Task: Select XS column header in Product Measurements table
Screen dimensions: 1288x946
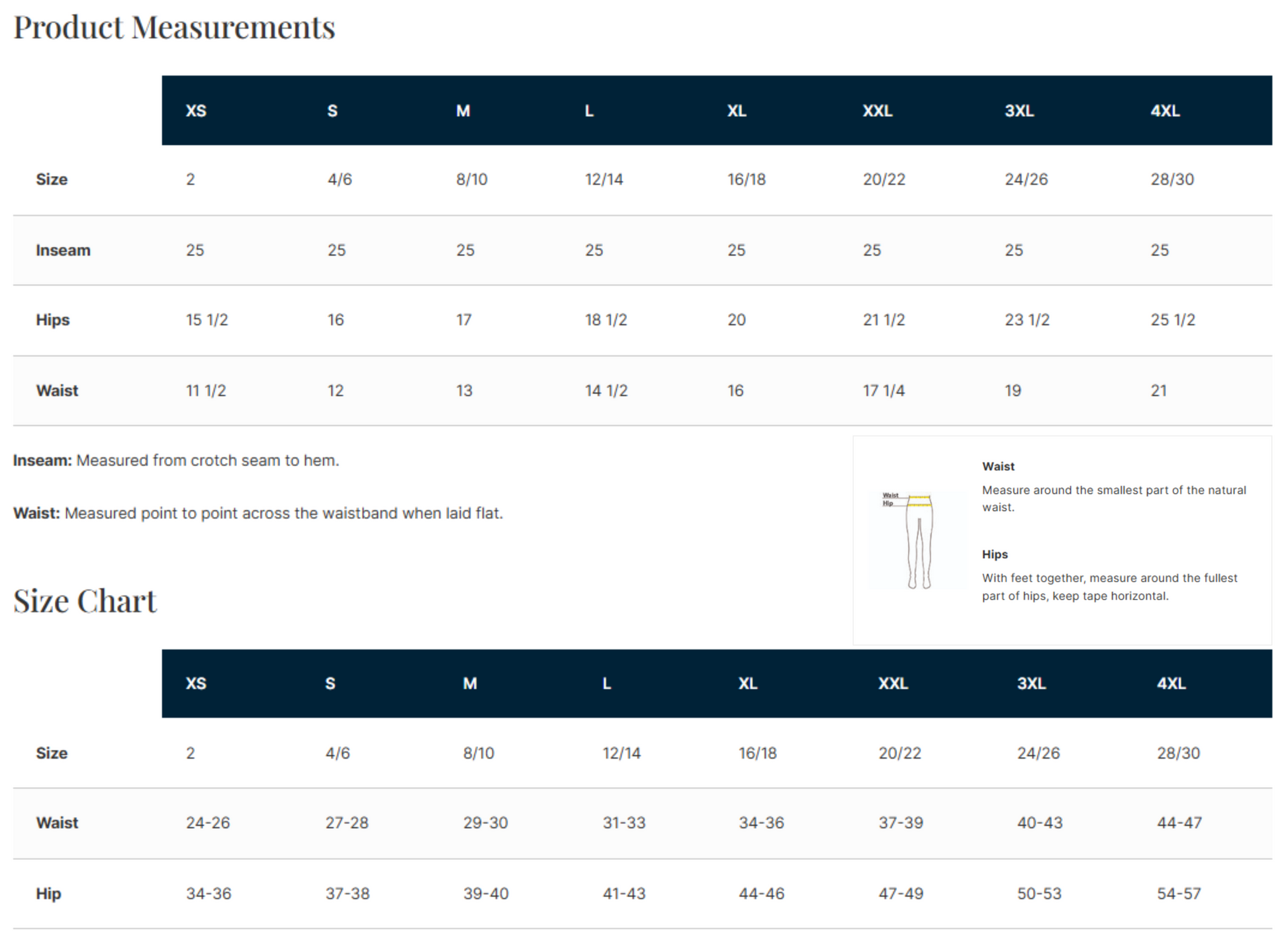Action: (x=196, y=111)
